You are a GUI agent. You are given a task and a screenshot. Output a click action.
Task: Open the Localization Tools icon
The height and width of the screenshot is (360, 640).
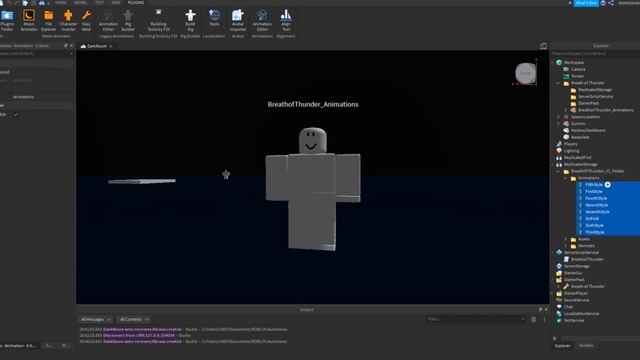point(214,18)
